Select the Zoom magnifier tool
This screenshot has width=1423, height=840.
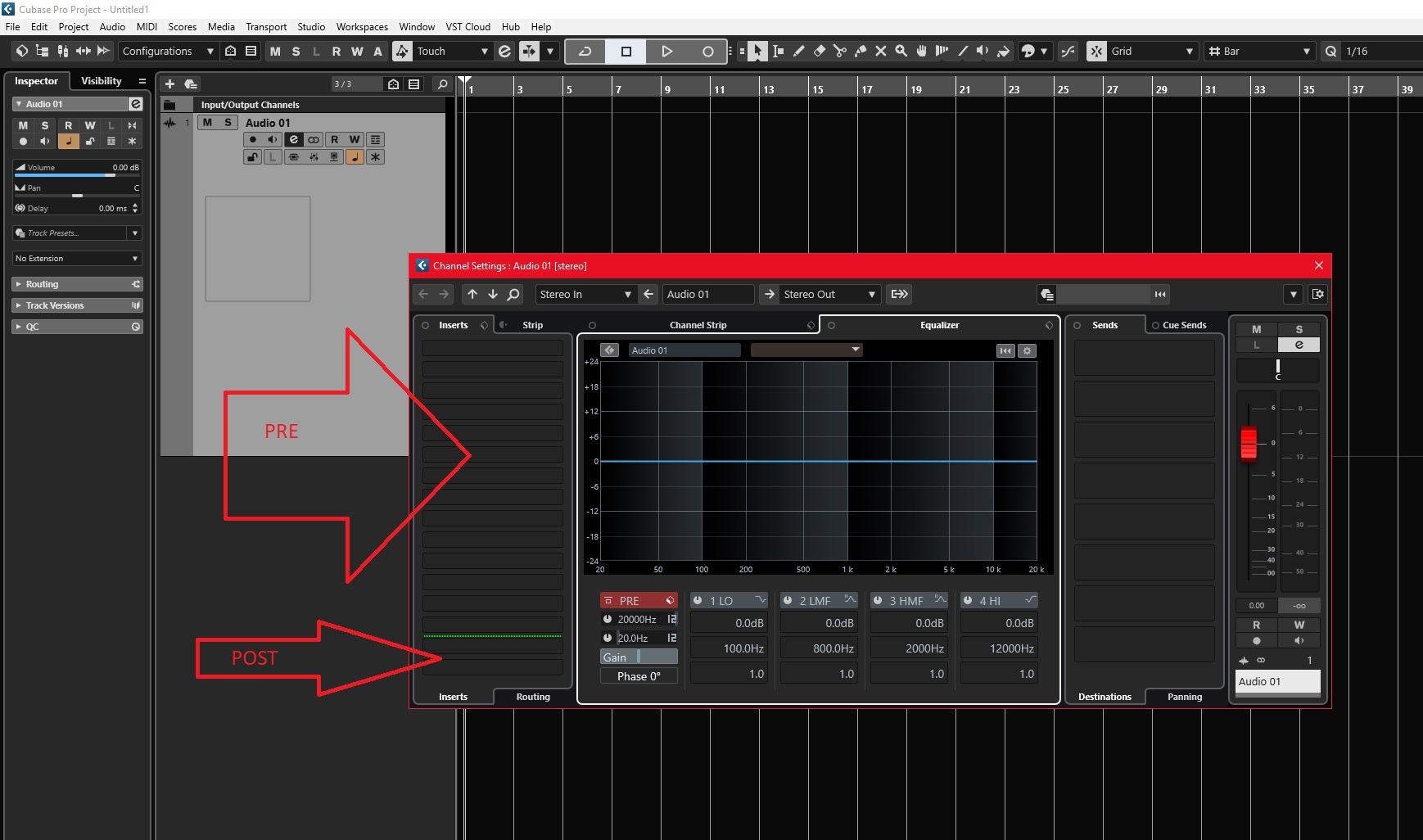(x=901, y=51)
